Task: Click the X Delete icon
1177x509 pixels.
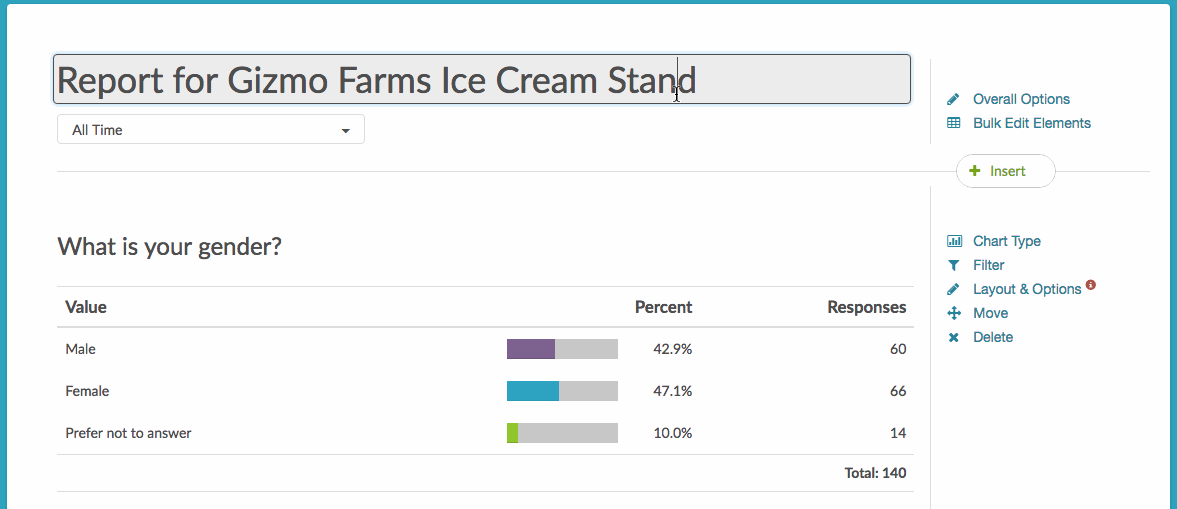Action: click(x=953, y=337)
